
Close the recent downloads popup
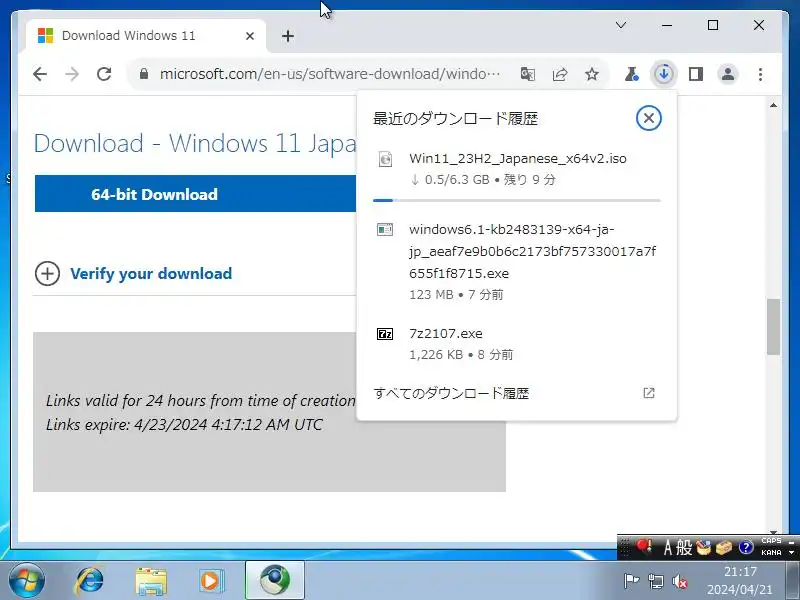[x=648, y=118]
